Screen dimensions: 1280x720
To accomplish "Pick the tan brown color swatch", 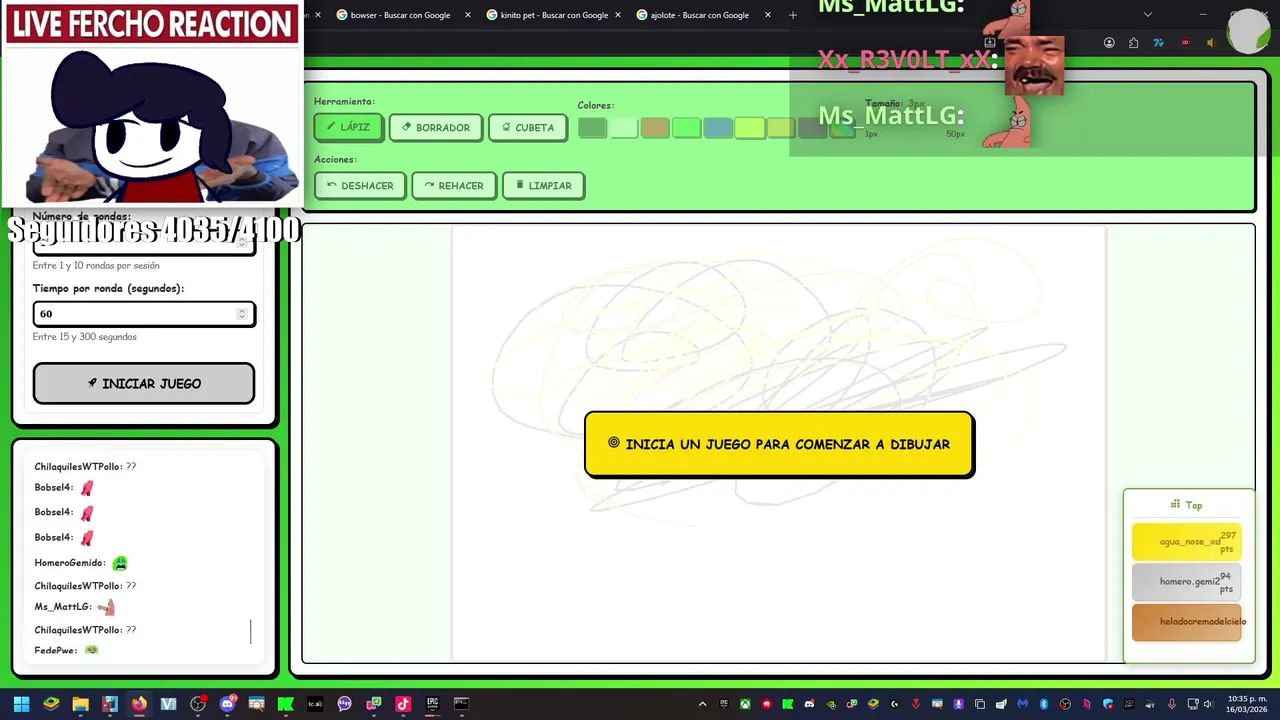I will 655,128.
